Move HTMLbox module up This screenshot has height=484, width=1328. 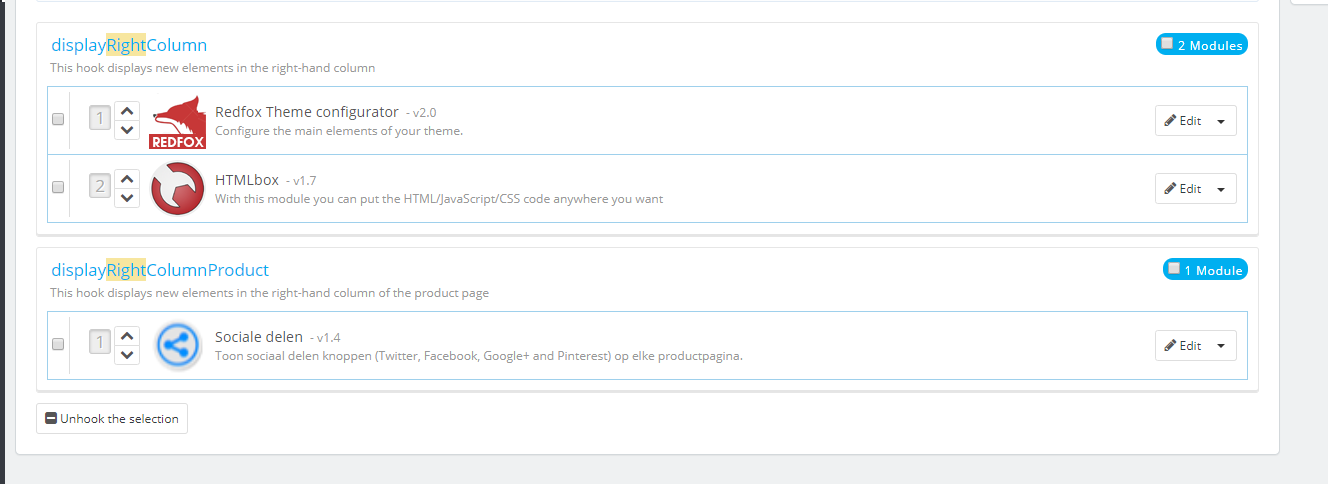(127, 179)
